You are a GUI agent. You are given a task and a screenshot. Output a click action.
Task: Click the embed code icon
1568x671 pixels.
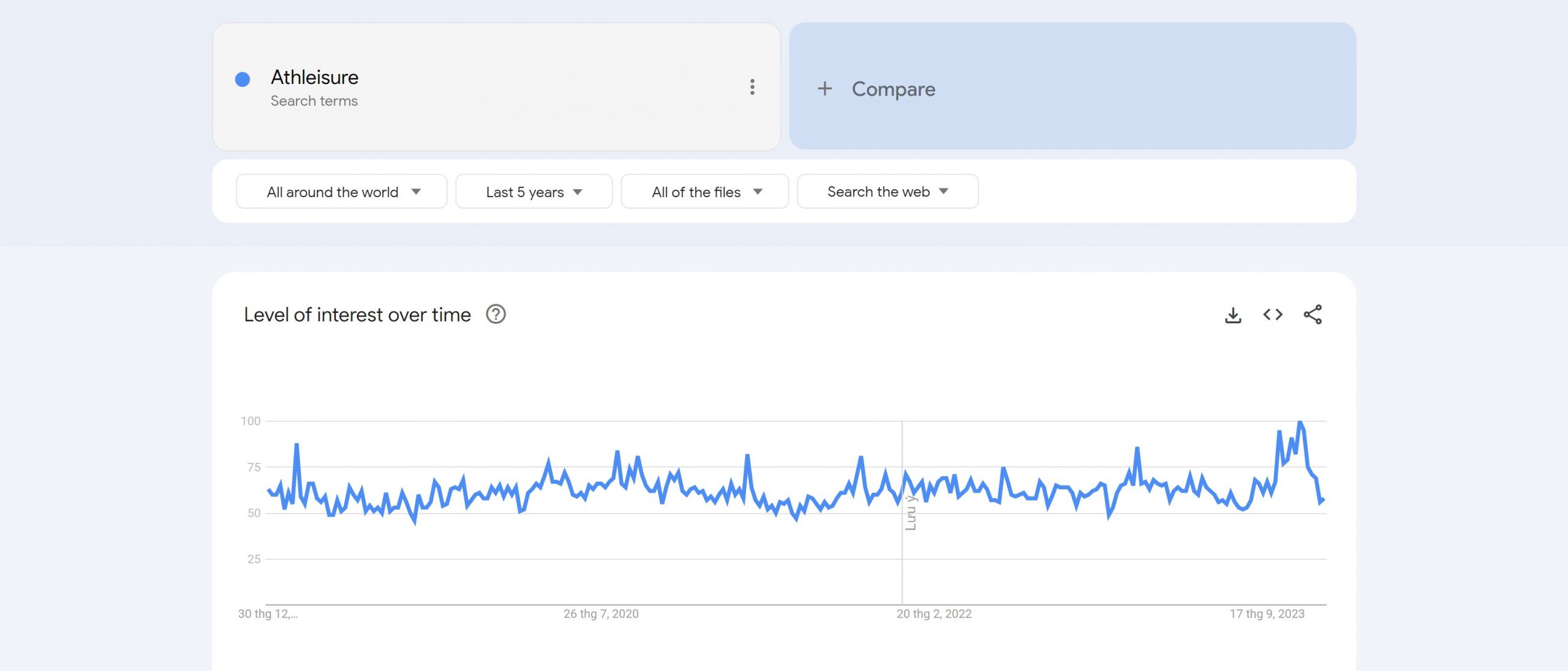1273,315
